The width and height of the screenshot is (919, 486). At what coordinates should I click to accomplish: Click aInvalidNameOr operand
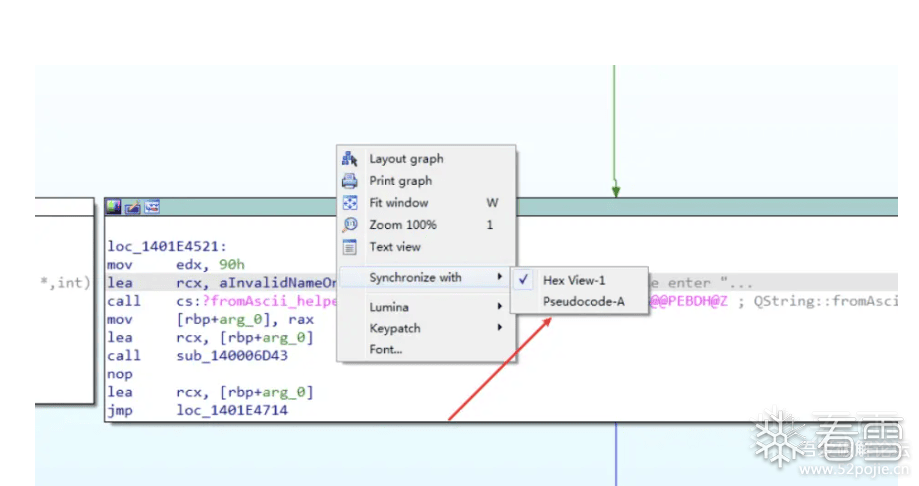coord(278,283)
